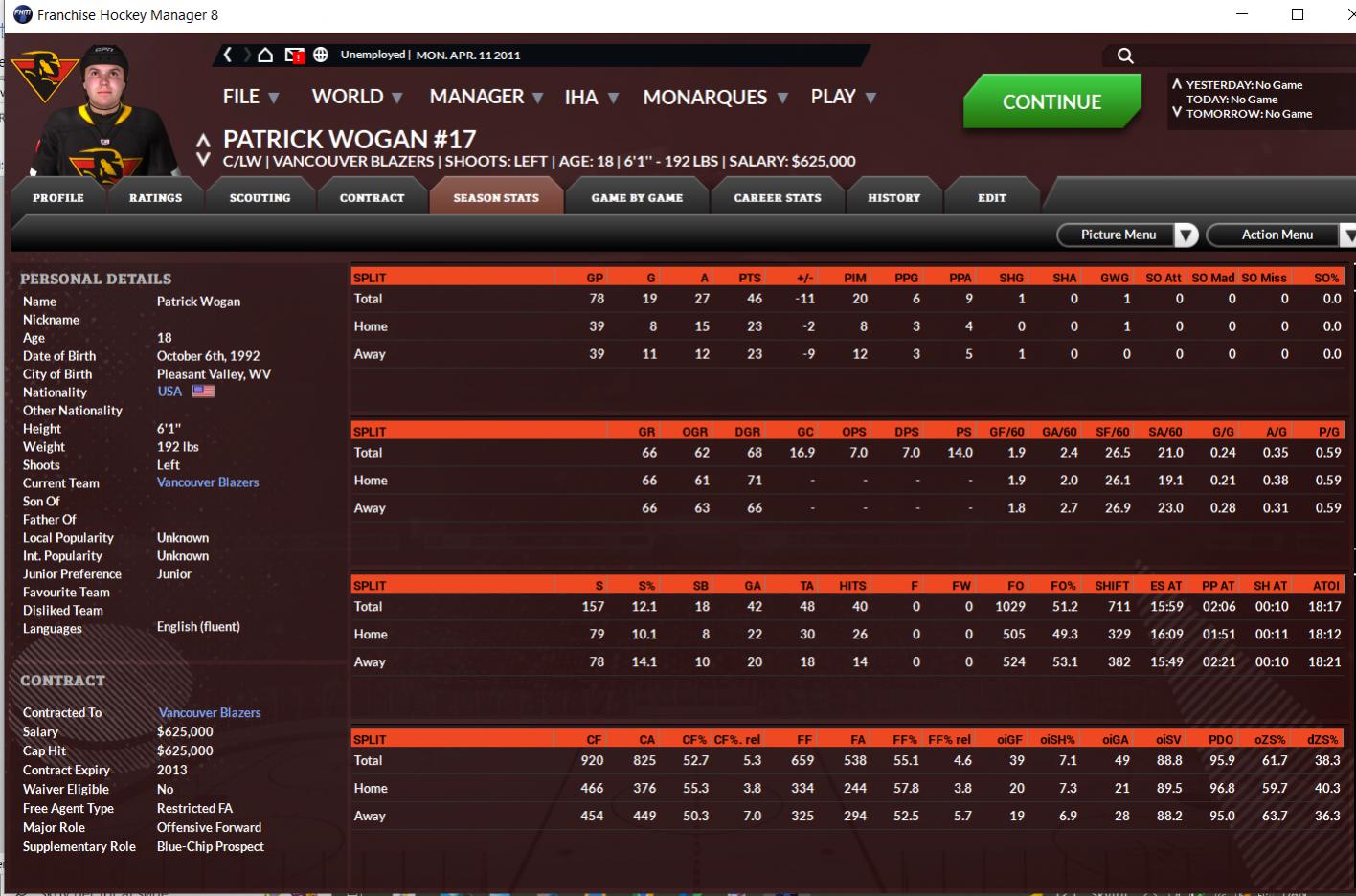Sort third table by FO% column
Screen dimensions: 1356x896
[x=1063, y=586]
